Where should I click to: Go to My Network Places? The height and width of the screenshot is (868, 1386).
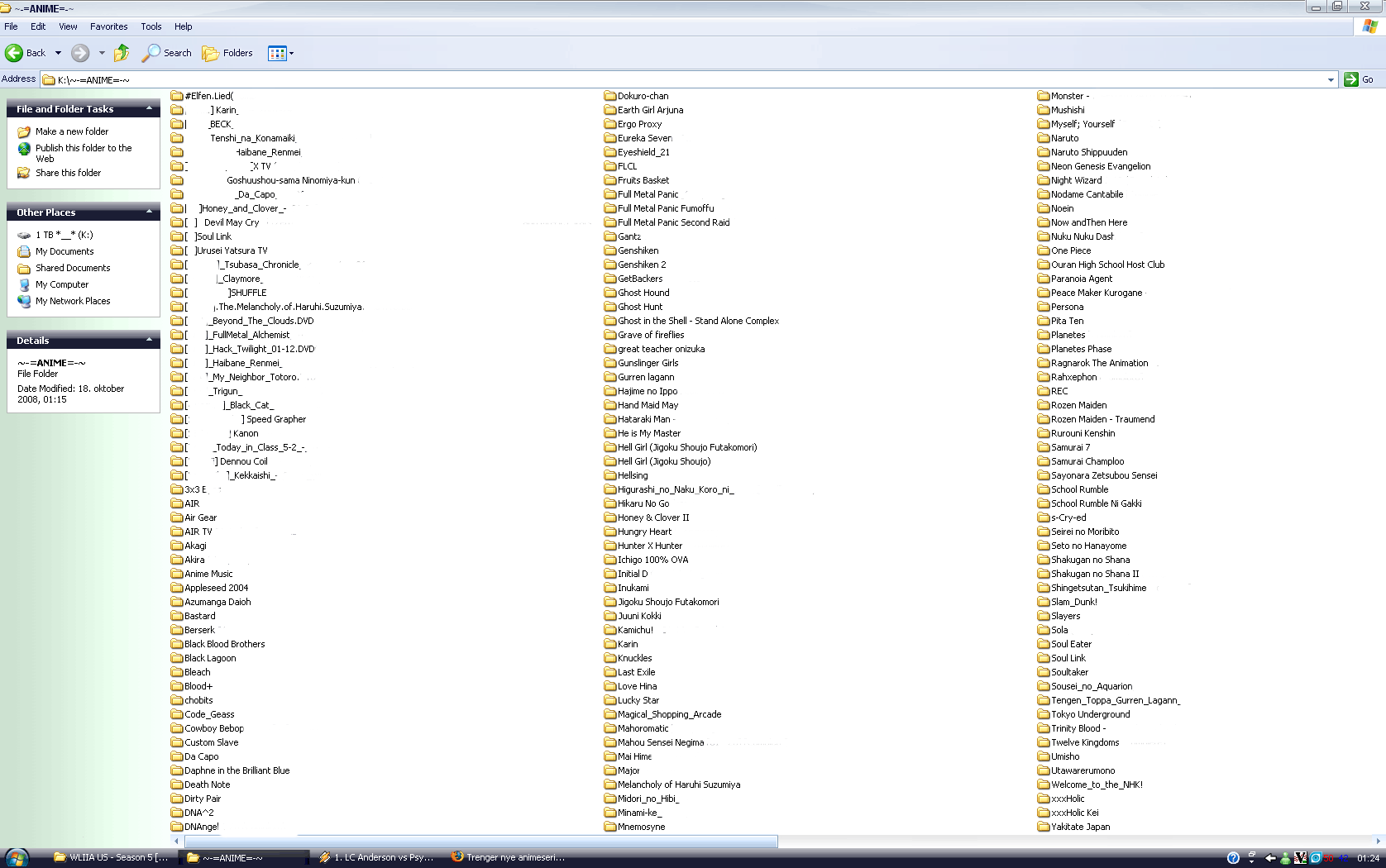tap(73, 301)
